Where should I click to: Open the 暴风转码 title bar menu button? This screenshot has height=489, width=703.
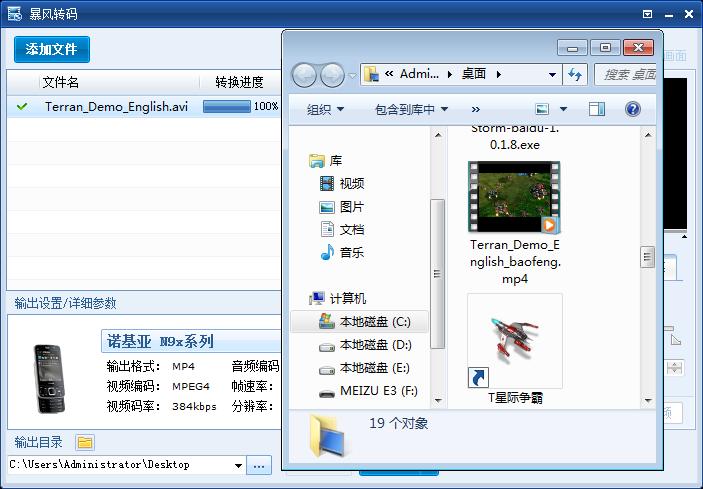click(x=647, y=14)
